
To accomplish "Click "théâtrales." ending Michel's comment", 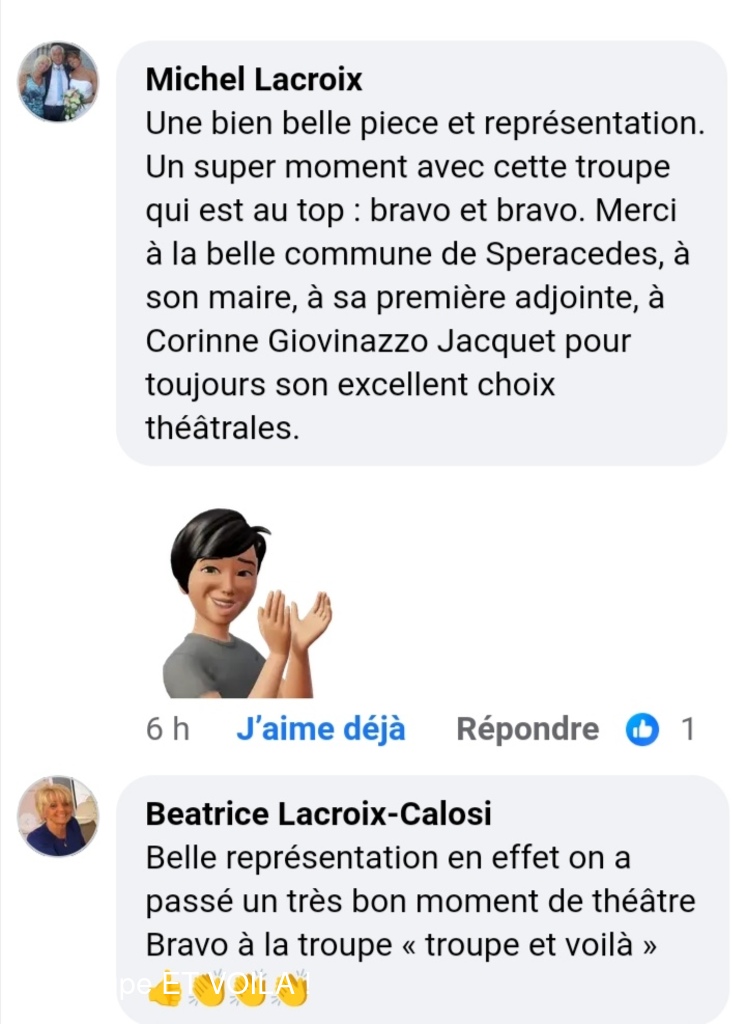I will tap(222, 428).
